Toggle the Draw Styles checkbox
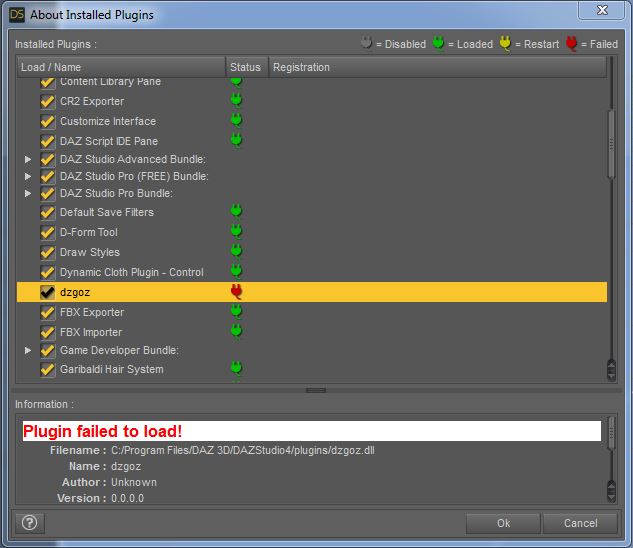This screenshot has height=548, width=633. (48, 252)
